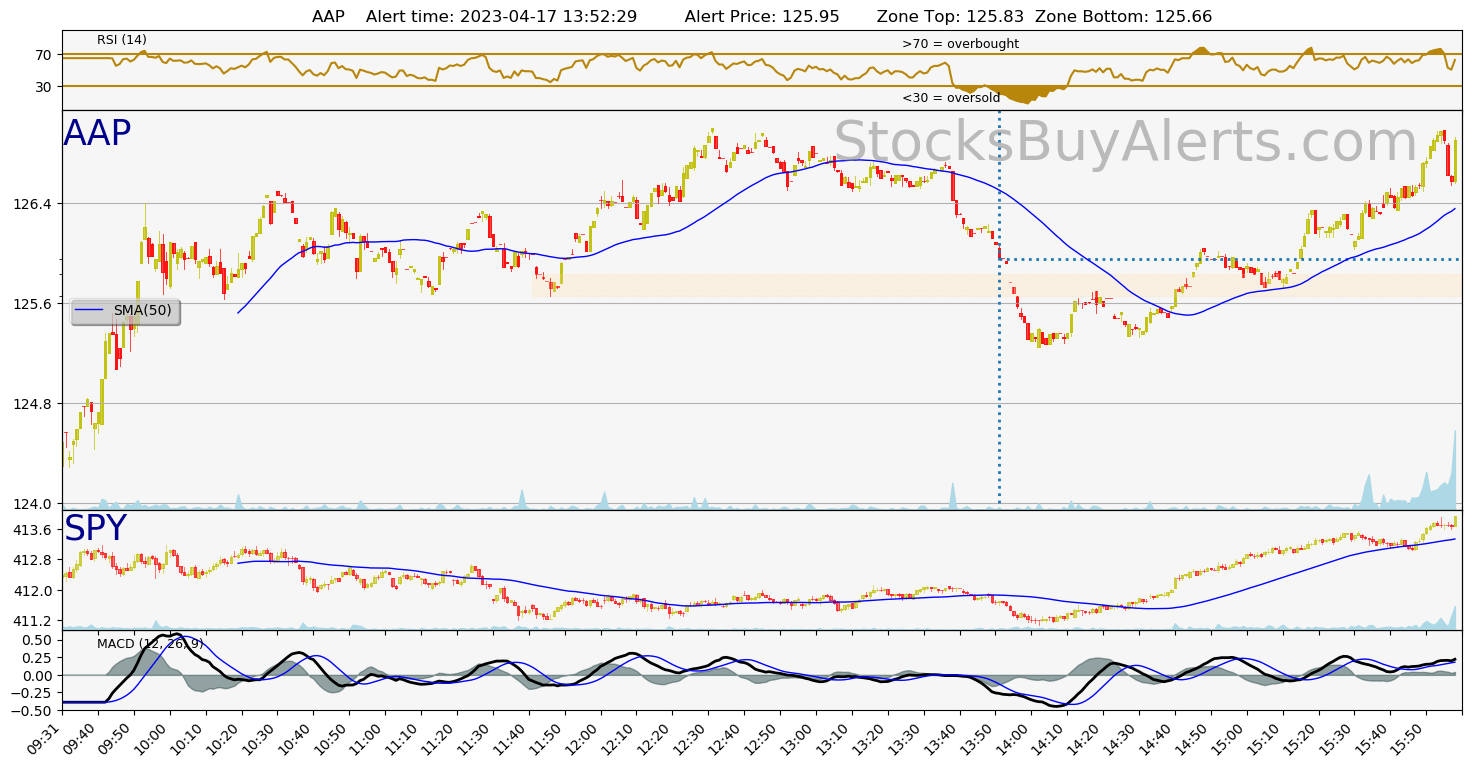Click the '>70 = overbought' annotation

[x=960, y=44]
